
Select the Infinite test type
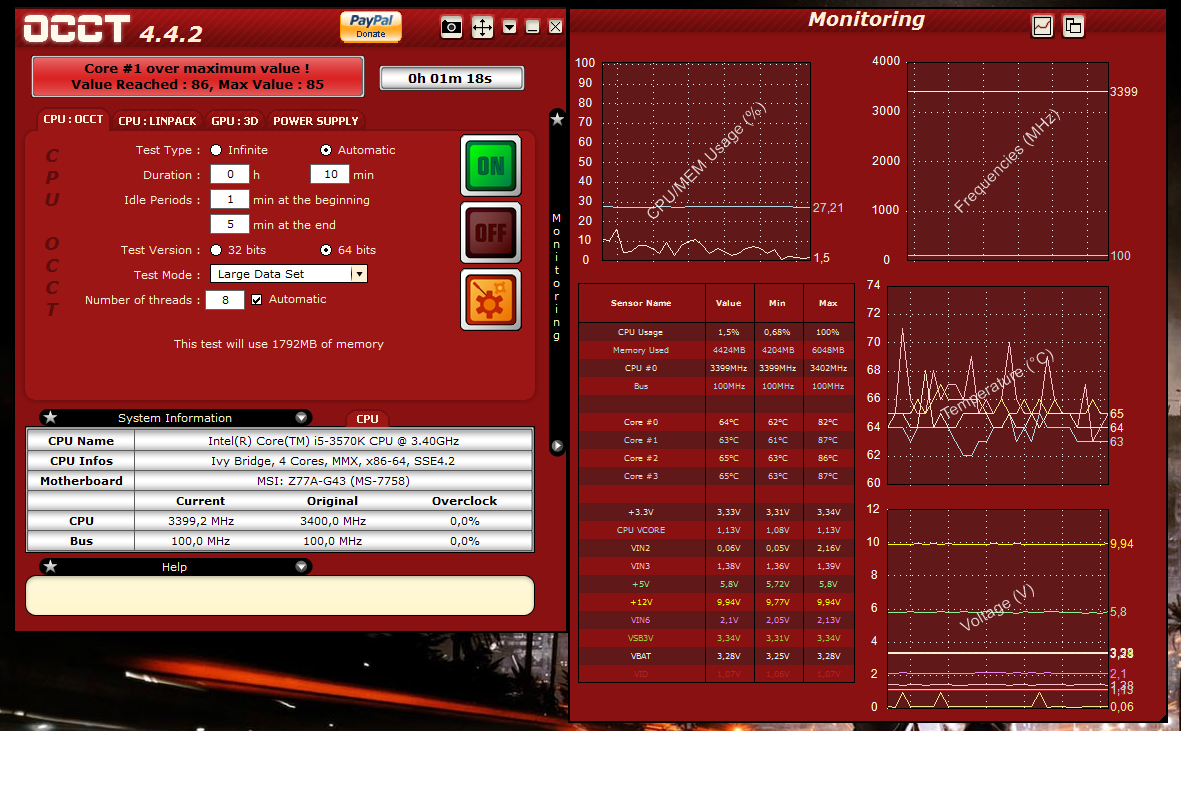point(216,150)
